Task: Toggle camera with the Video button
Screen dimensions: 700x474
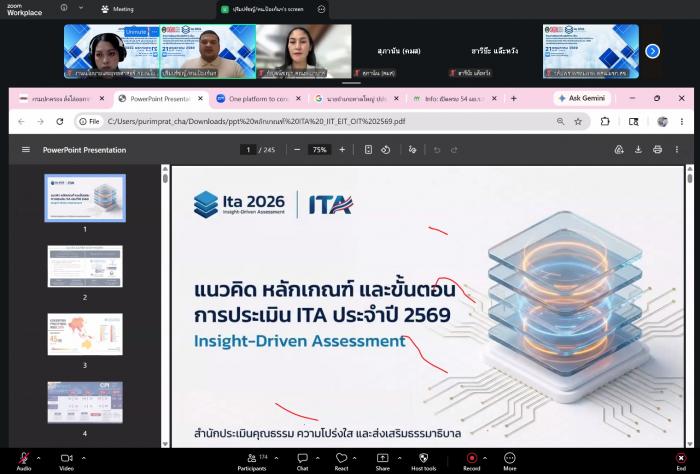Action: pos(67,461)
